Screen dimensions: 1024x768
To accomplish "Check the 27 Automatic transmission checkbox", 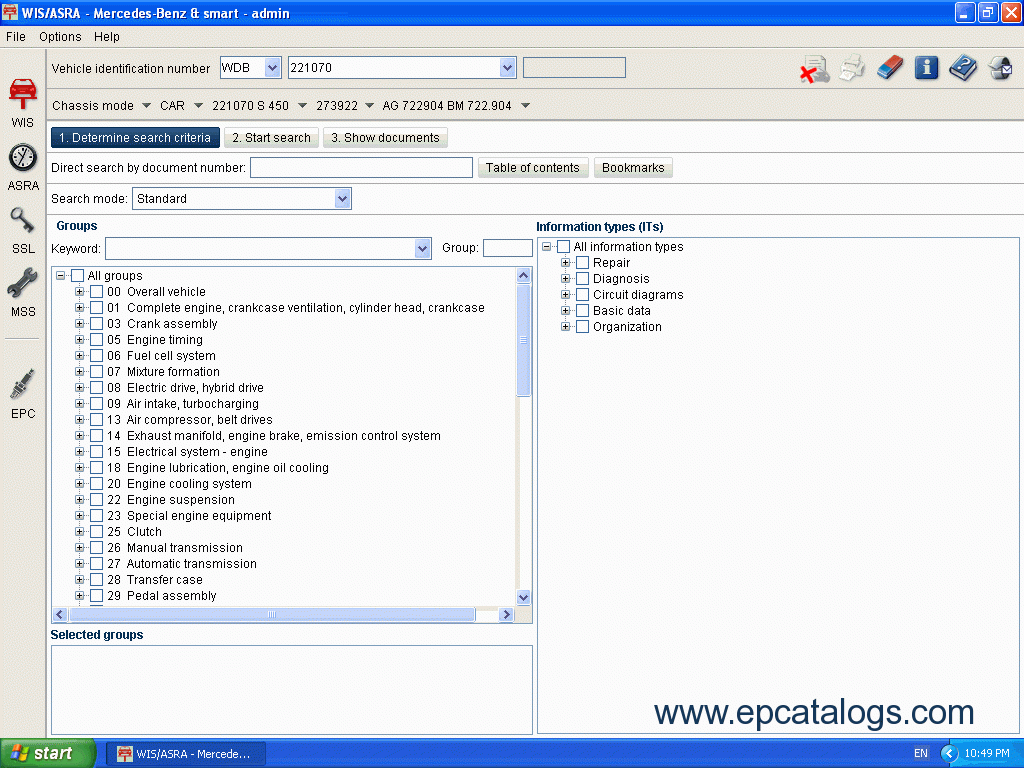I will pos(97,564).
